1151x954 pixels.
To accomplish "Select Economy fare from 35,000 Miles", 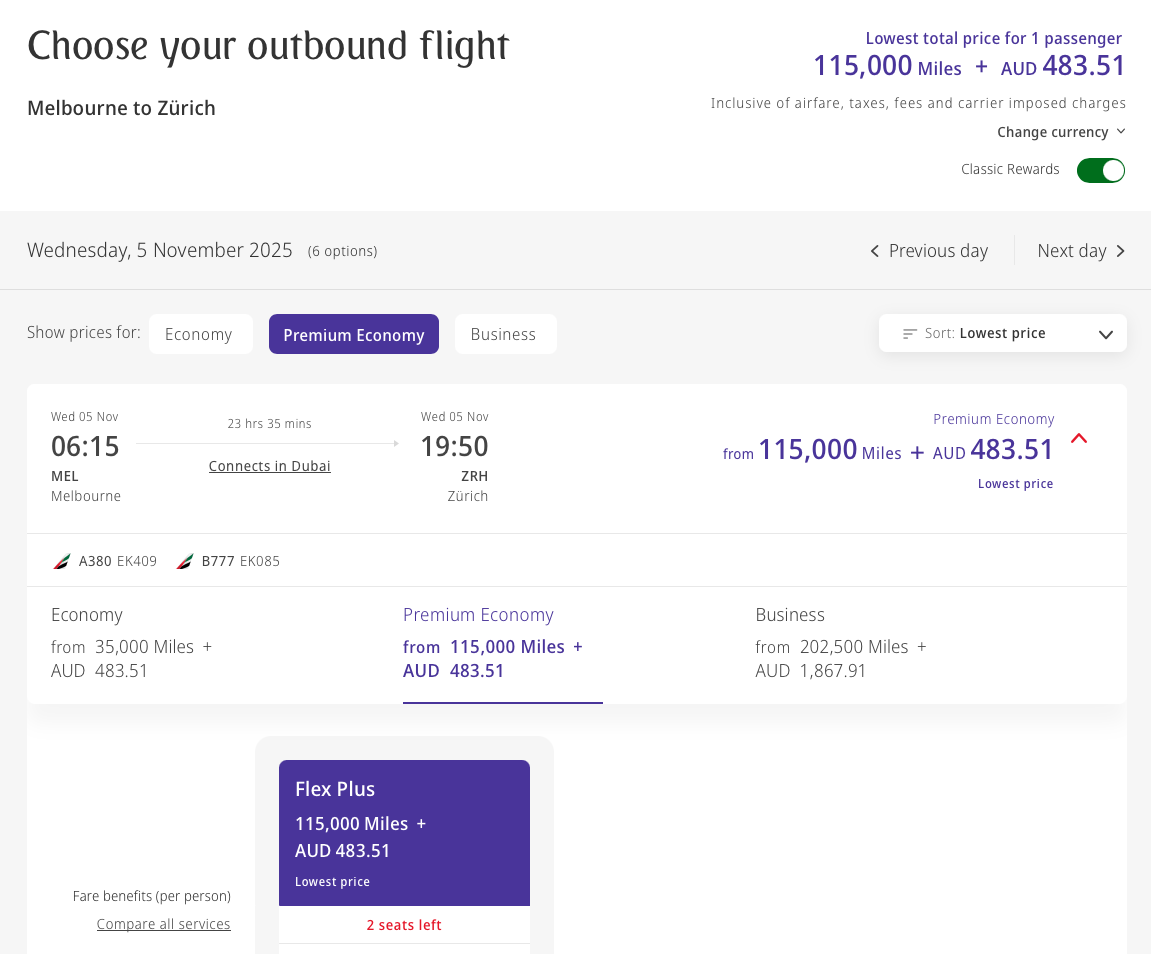I will (131, 644).
